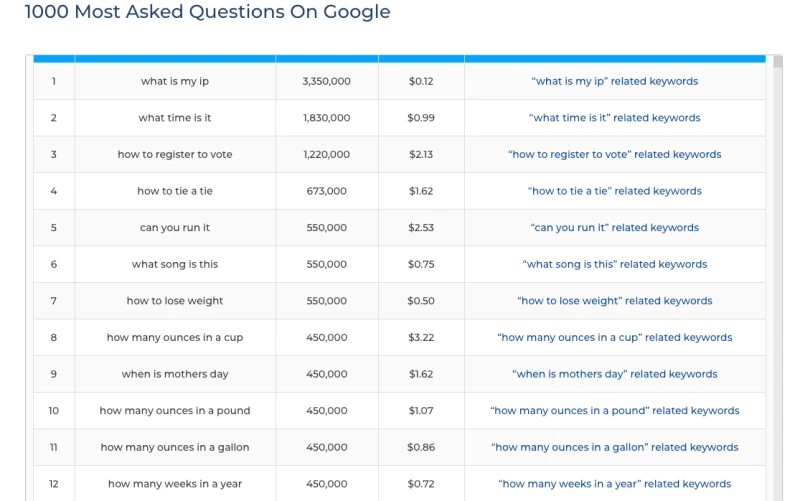800x501 pixels.
Task: Open "how many ounces in a gallon" related keywords
Action: 614,448
